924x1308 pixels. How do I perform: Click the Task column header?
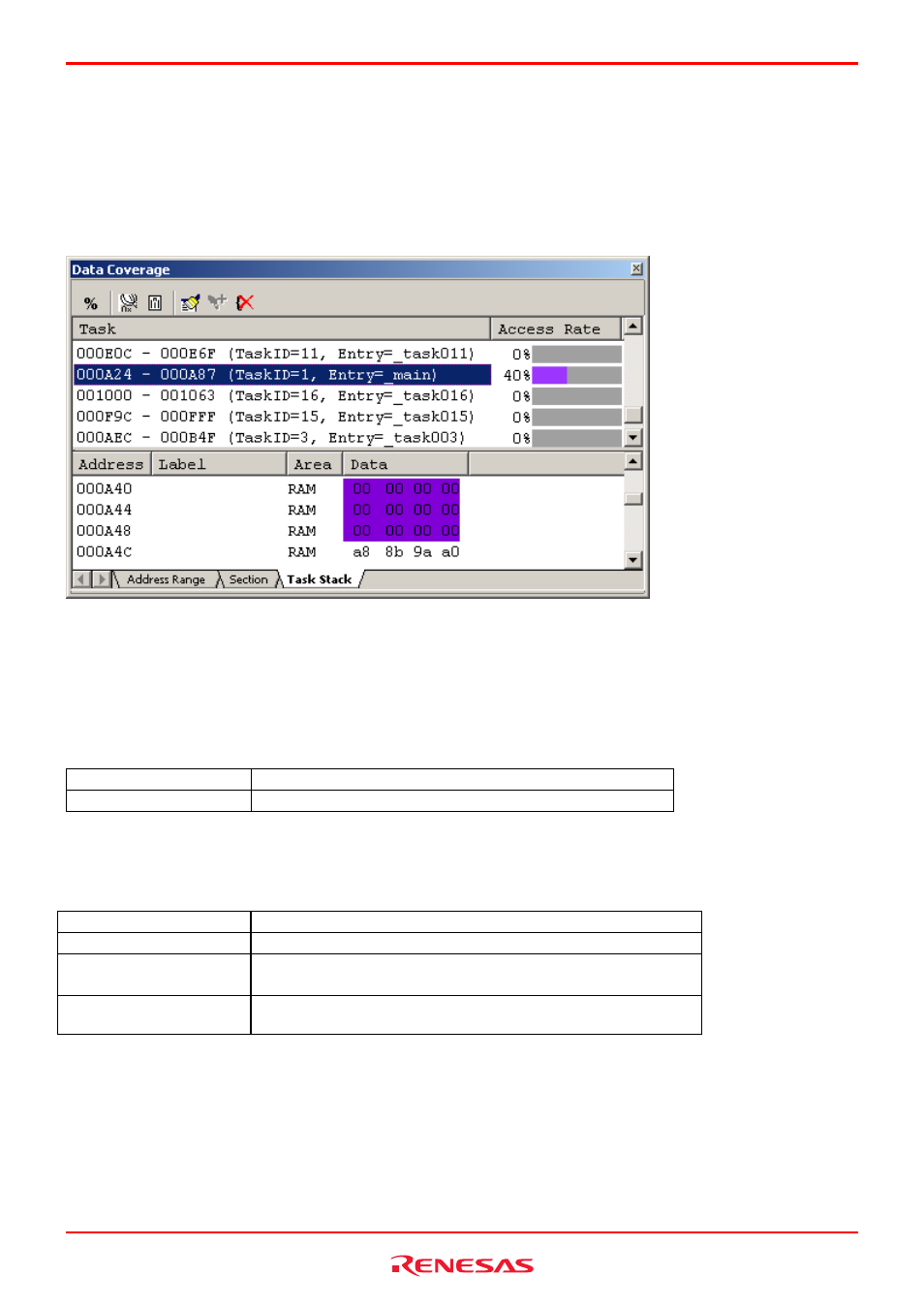pyautogui.click(x=281, y=328)
